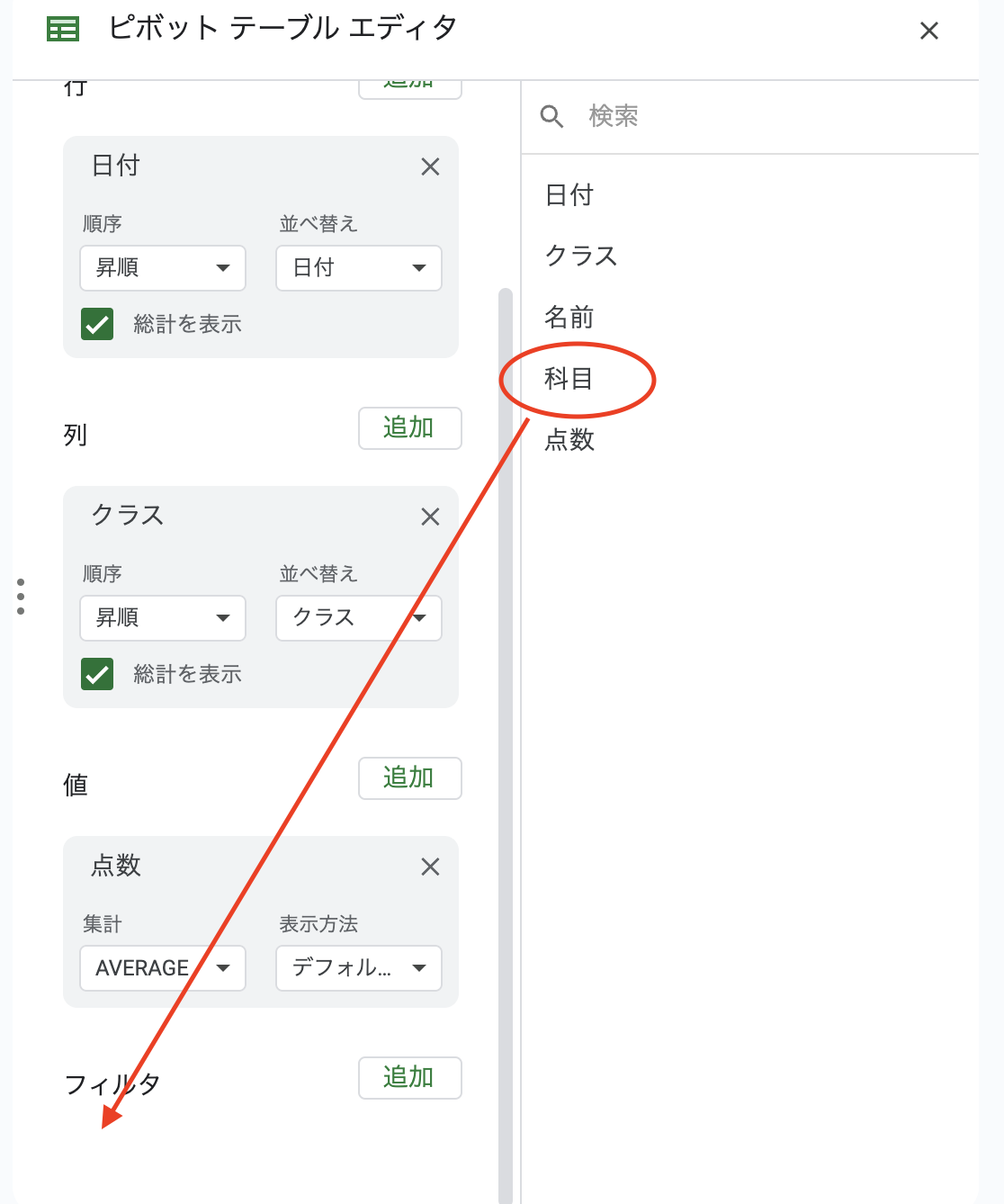Close the pivot table editor
Screen dimensions: 1004x1204
(x=928, y=30)
